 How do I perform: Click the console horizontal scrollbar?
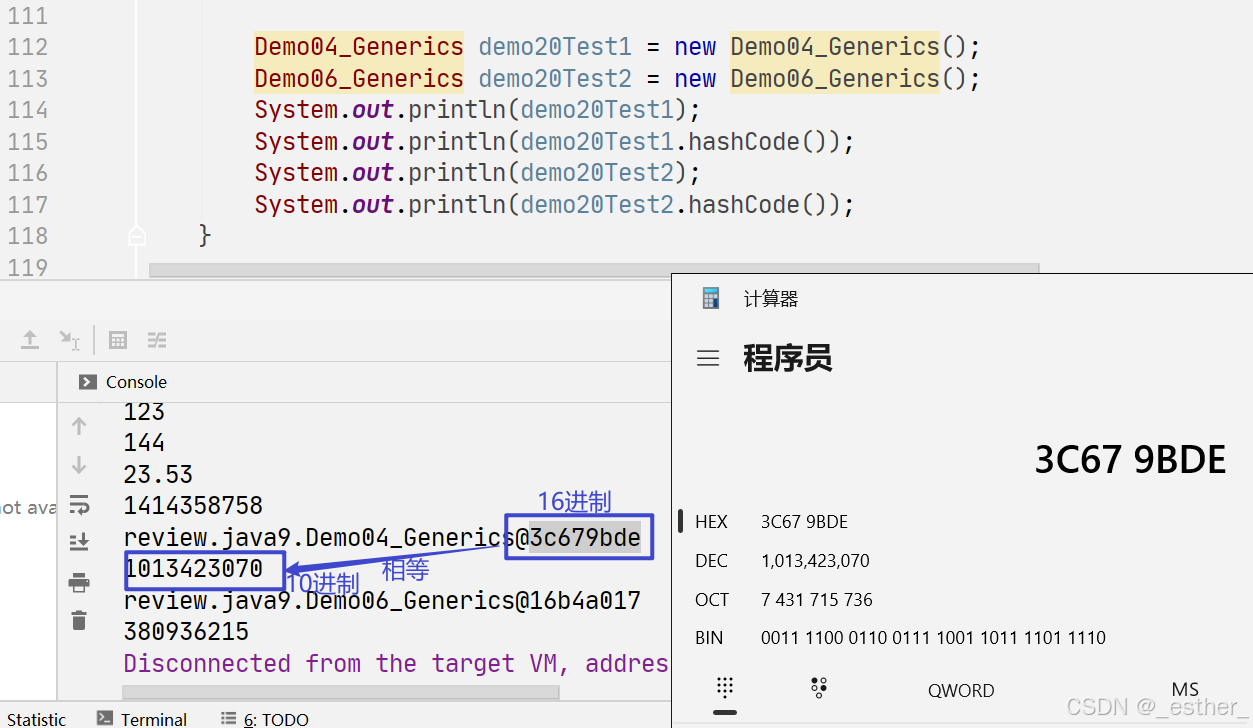click(341, 691)
